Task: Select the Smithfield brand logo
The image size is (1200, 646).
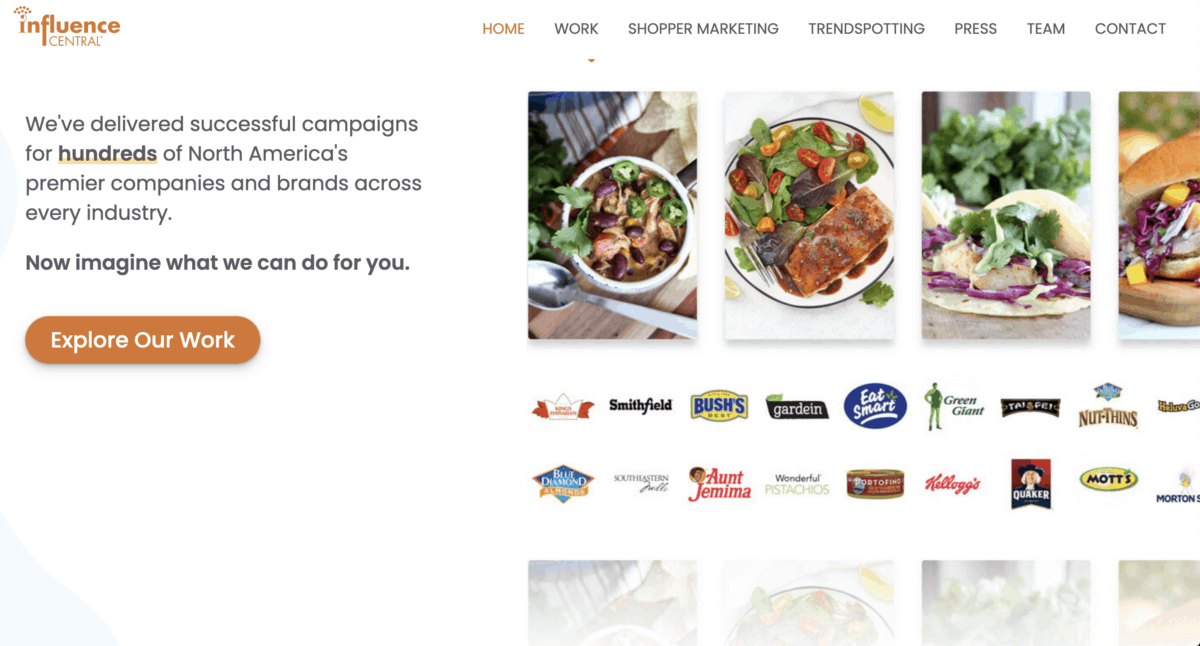Action: pos(641,406)
